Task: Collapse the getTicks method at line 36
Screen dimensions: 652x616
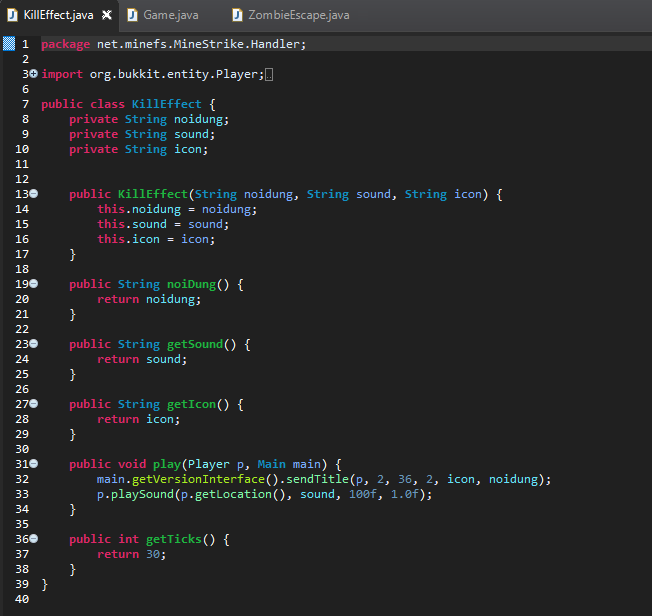Action: coord(33,539)
